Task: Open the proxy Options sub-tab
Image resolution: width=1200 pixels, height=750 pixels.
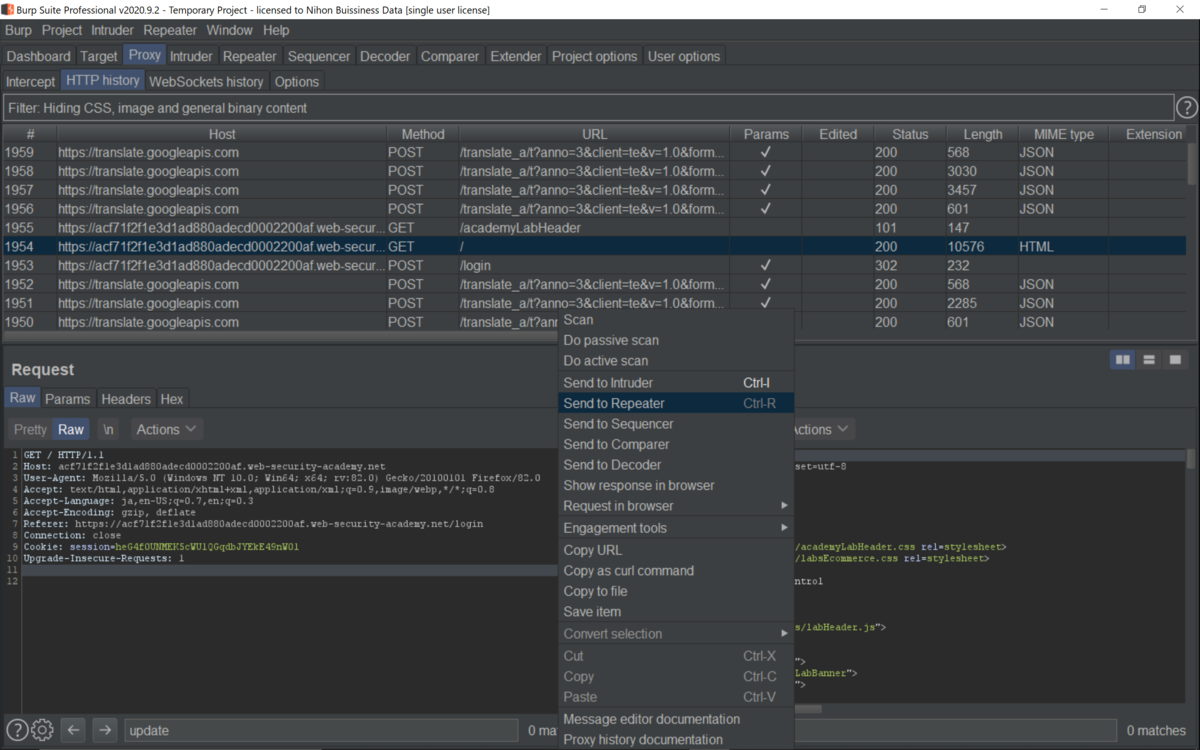Action: tap(297, 81)
